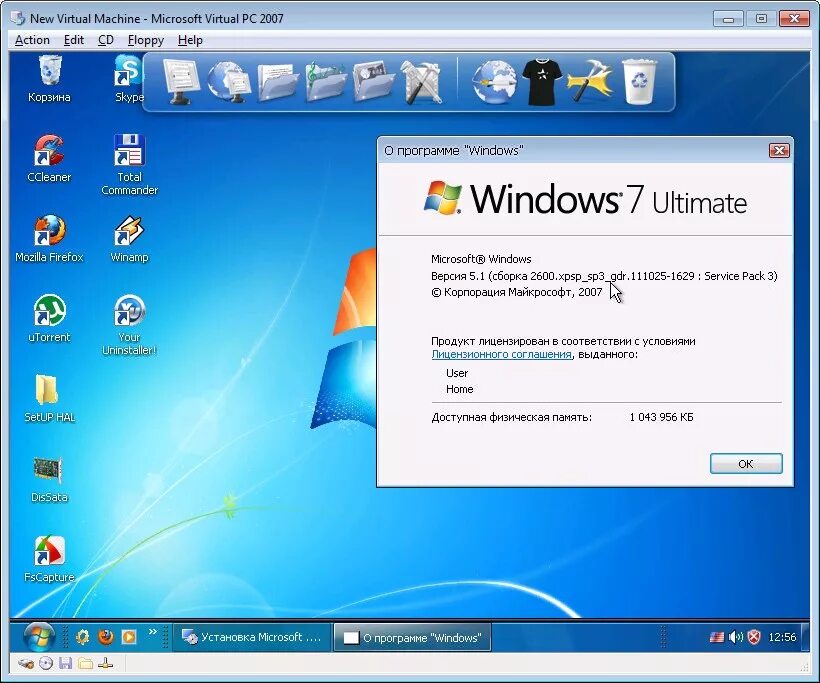Open the Help menu in Virtual PC
Viewport: 820px width, 683px height.
tap(190, 40)
